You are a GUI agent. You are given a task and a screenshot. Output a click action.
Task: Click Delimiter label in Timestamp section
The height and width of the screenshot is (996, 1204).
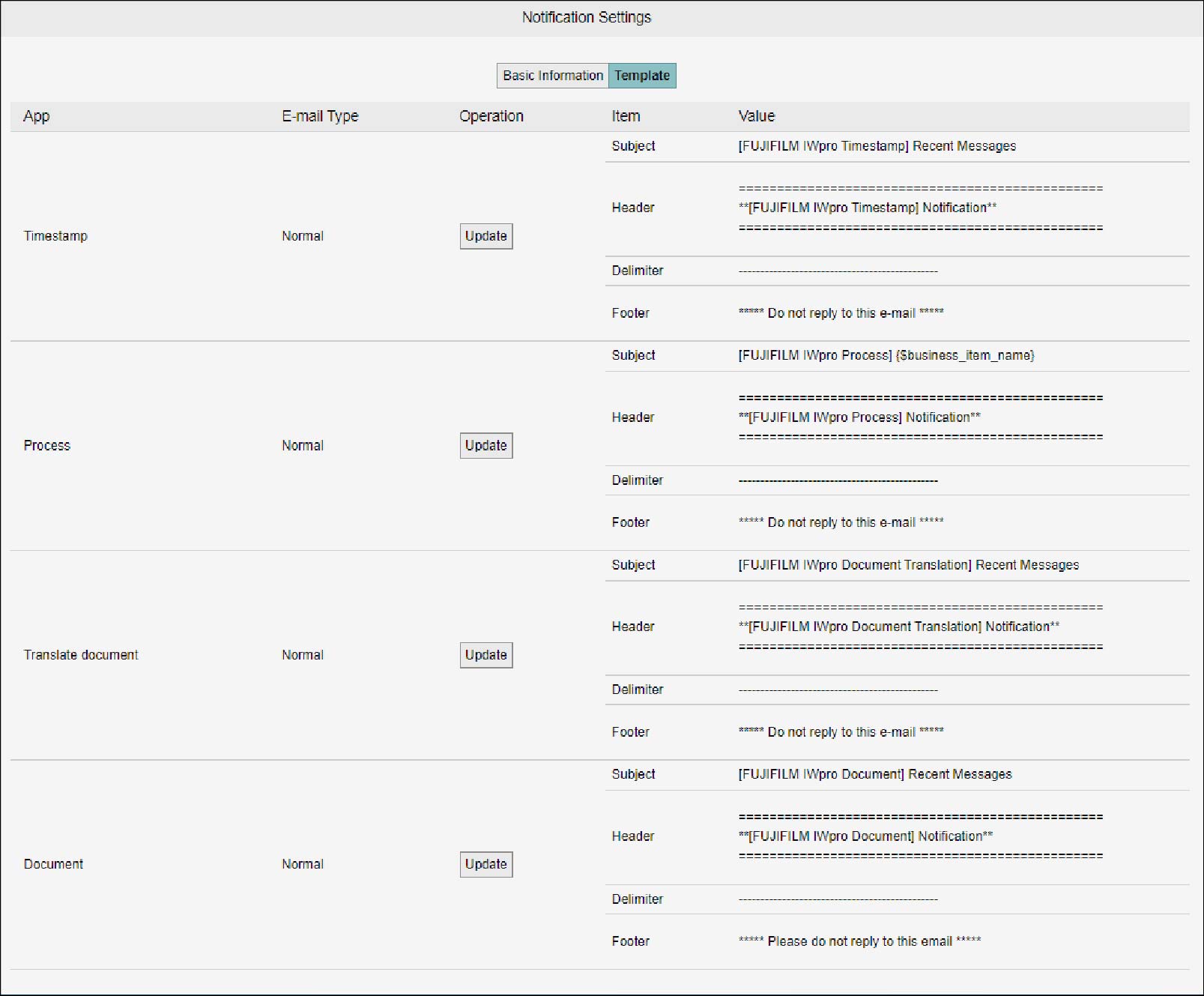coord(638,271)
